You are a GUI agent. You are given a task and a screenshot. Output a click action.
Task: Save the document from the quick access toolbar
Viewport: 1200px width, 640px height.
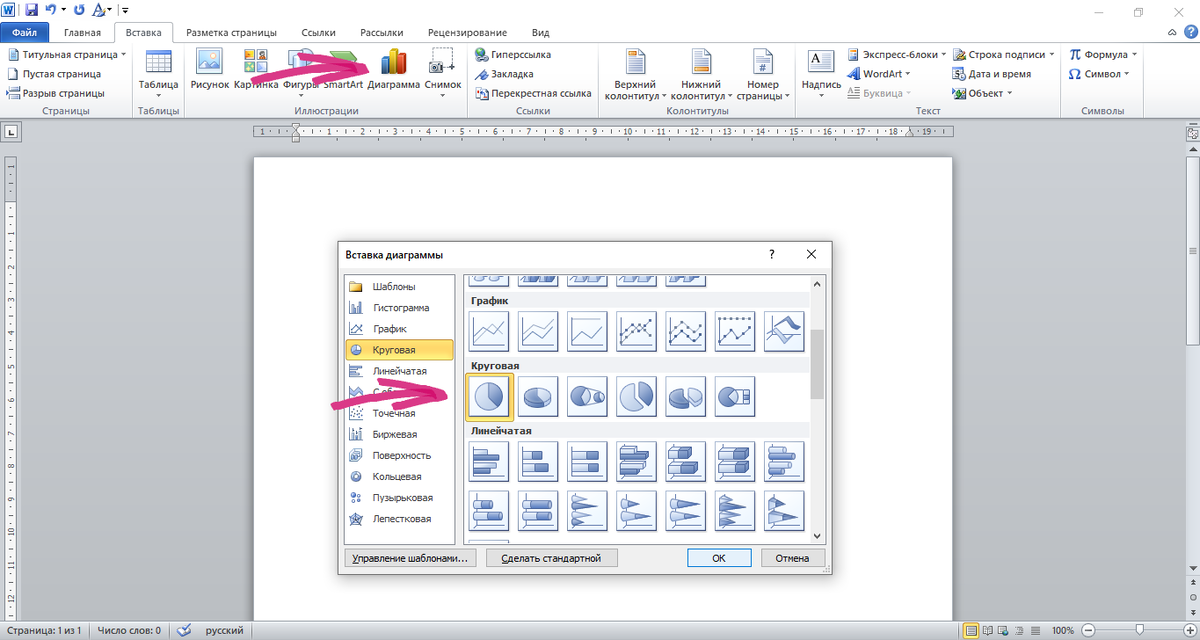[32, 10]
